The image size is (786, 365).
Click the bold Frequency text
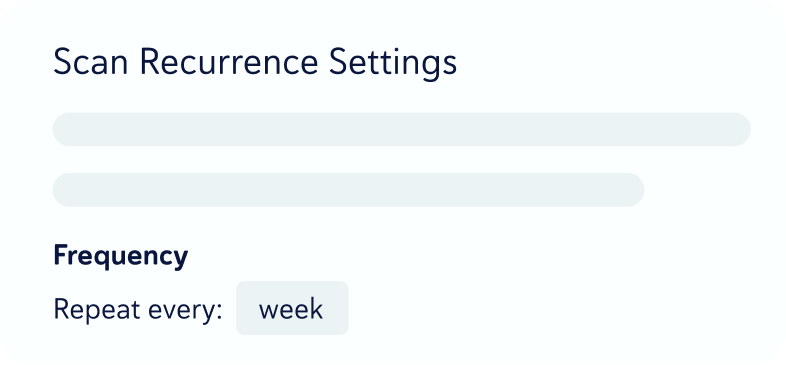coord(120,256)
